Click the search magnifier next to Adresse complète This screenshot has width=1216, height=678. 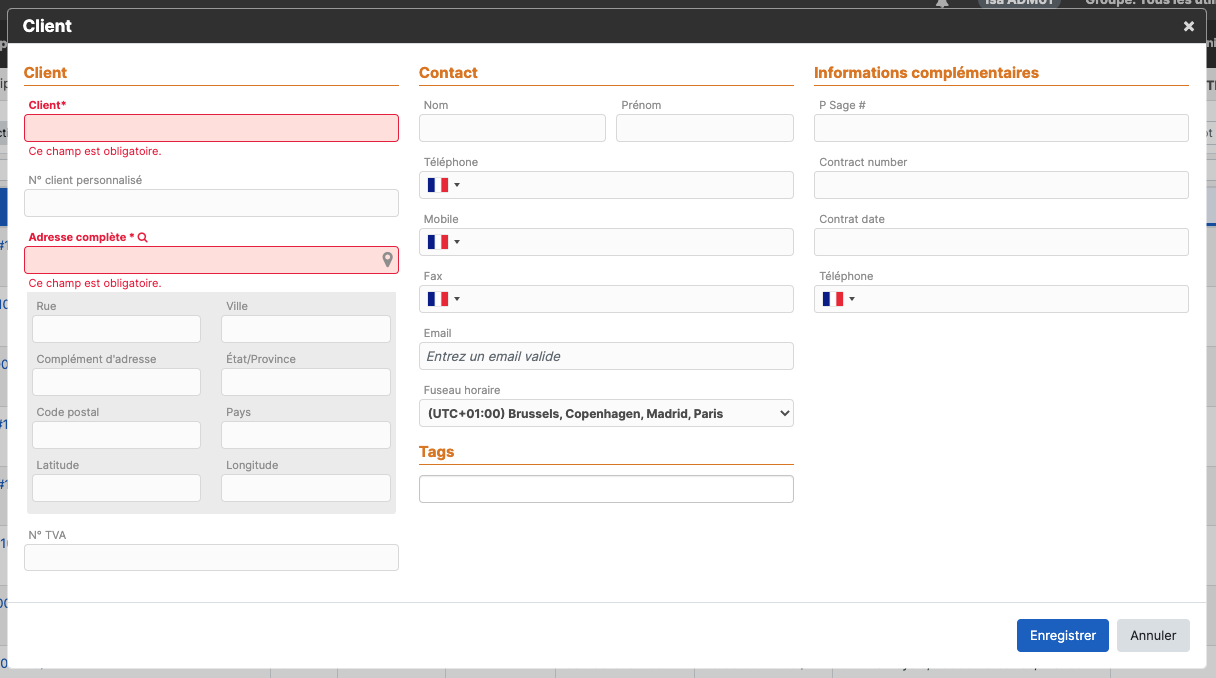143,238
